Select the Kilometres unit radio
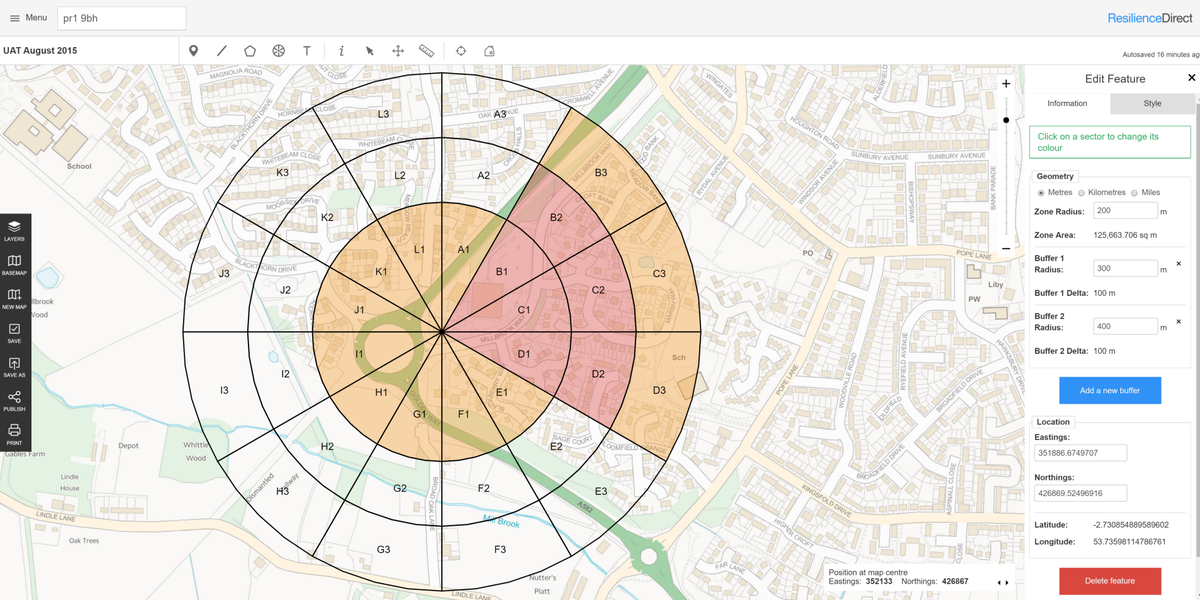 1081,192
